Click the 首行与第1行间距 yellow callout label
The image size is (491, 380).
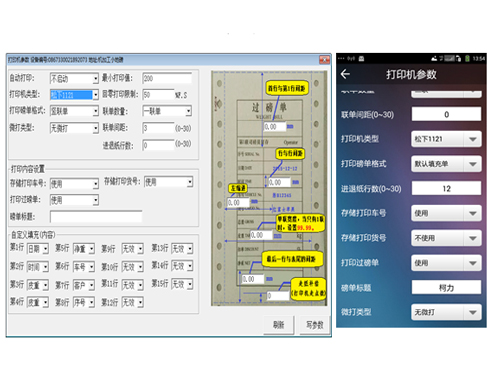click(287, 88)
